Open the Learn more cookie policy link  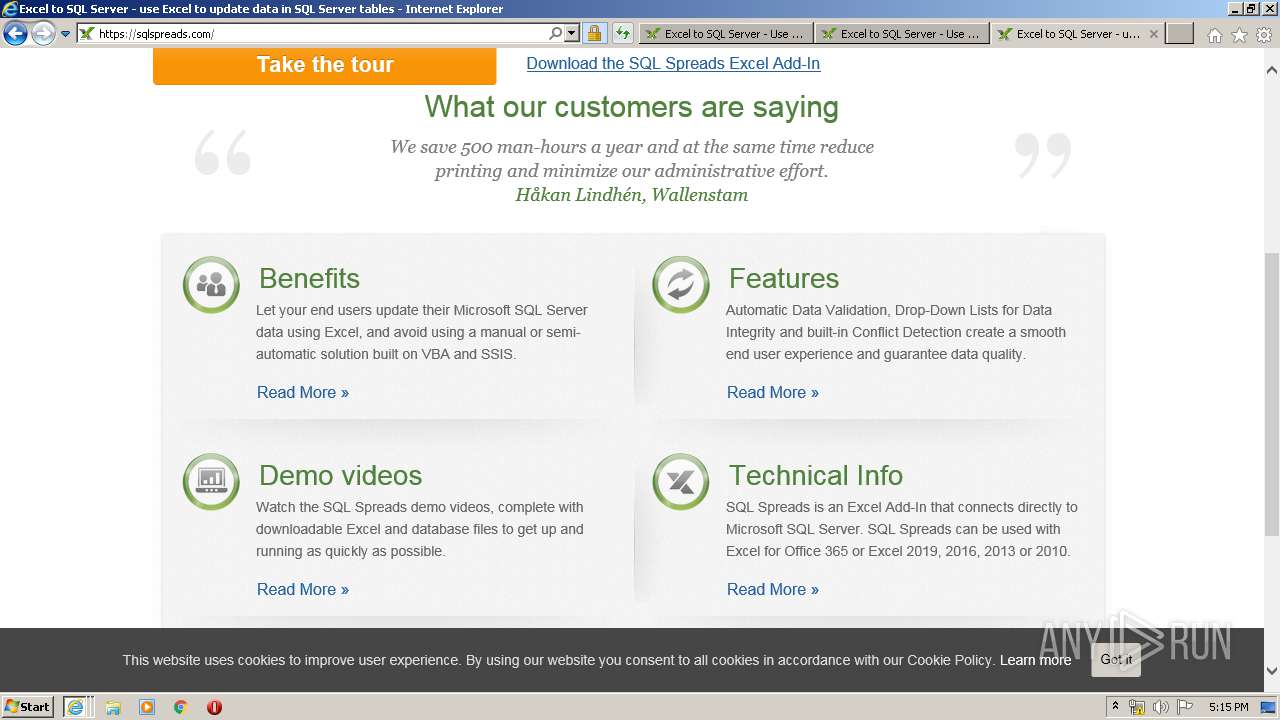pos(1035,660)
